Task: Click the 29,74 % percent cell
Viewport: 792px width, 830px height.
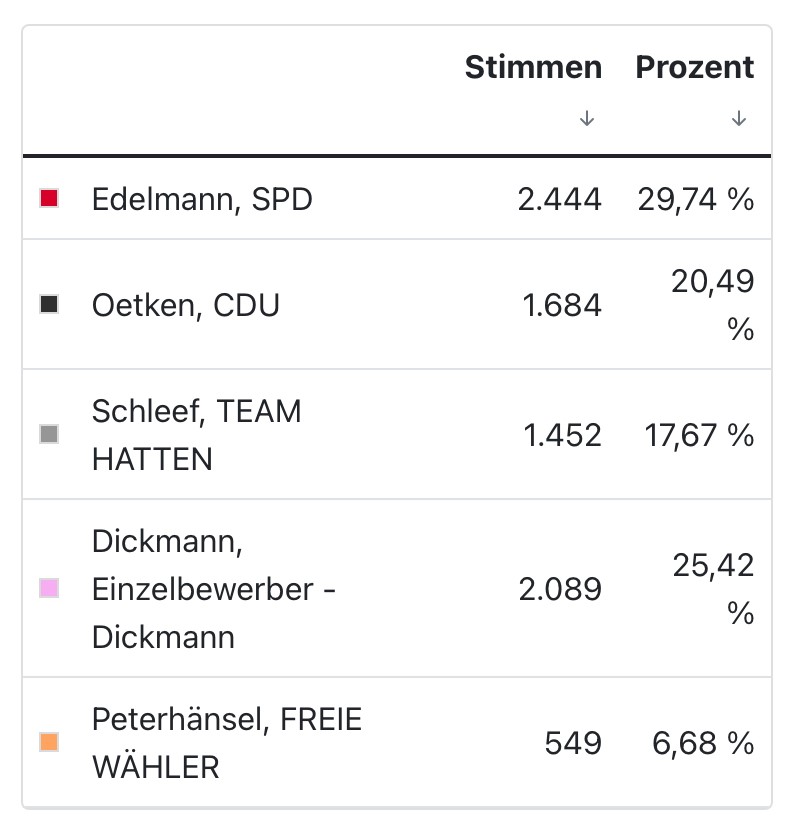Action: [x=696, y=200]
